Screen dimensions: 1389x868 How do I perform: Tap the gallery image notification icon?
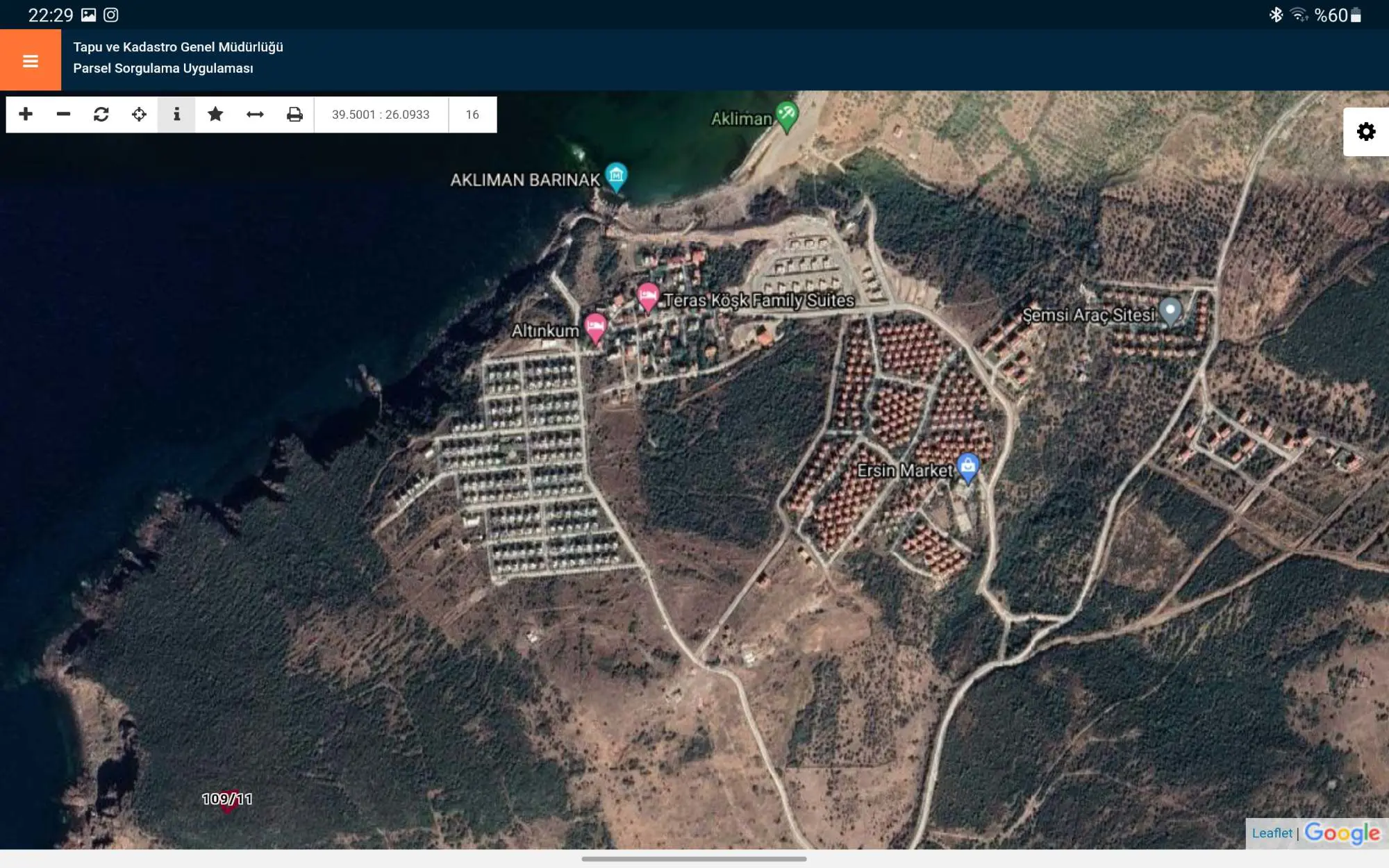(x=88, y=15)
